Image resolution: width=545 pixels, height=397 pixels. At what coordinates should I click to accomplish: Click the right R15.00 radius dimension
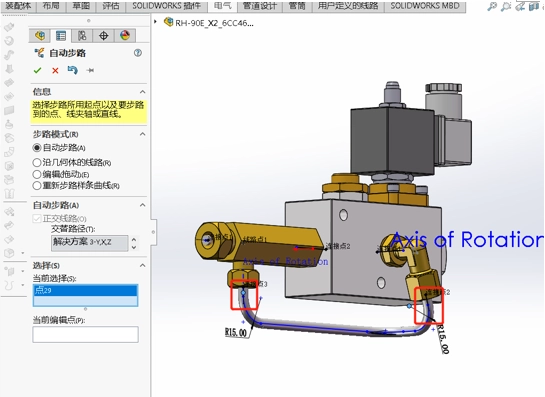(442, 339)
